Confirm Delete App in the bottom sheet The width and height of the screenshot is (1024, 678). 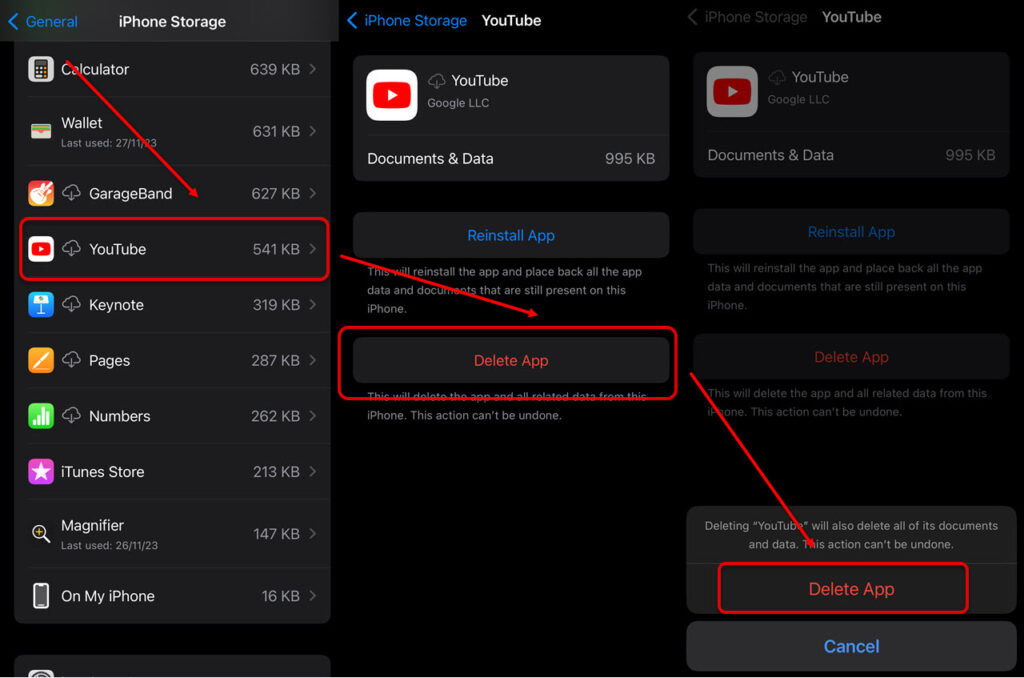[851, 589]
